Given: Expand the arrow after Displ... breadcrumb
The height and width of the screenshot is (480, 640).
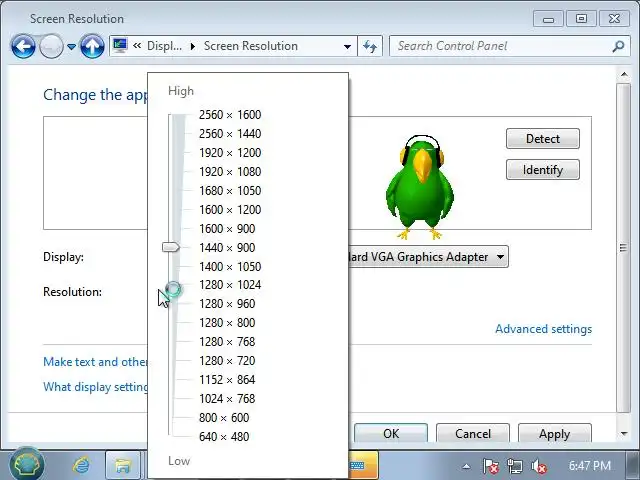Looking at the screenshot, I should click(193, 46).
